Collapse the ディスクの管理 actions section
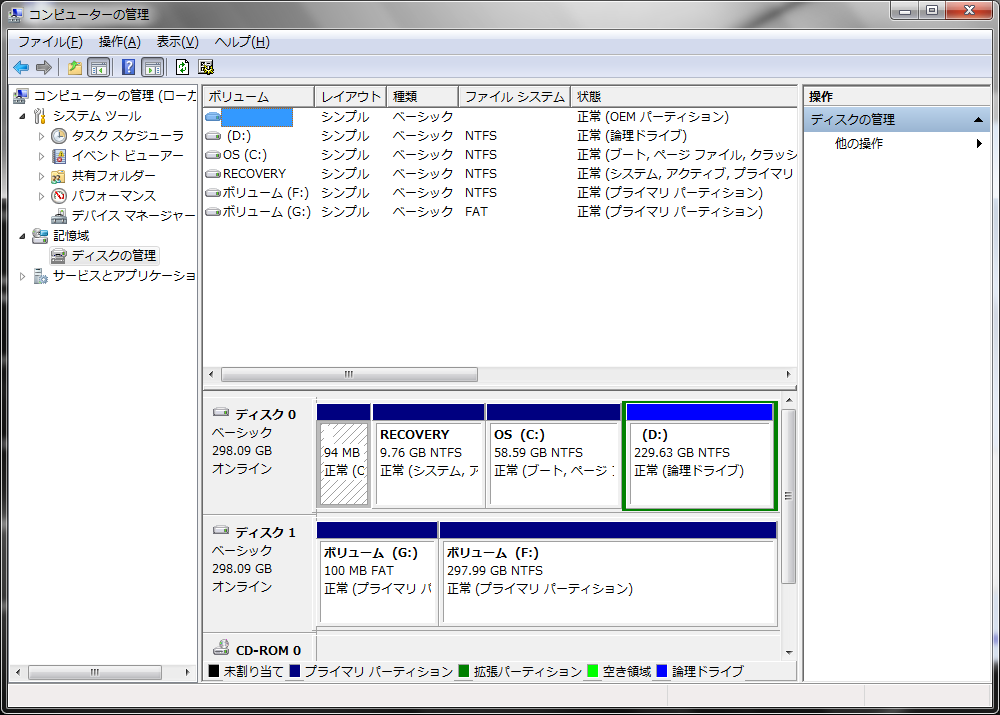This screenshot has height=715, width=1000. point(978,120)
